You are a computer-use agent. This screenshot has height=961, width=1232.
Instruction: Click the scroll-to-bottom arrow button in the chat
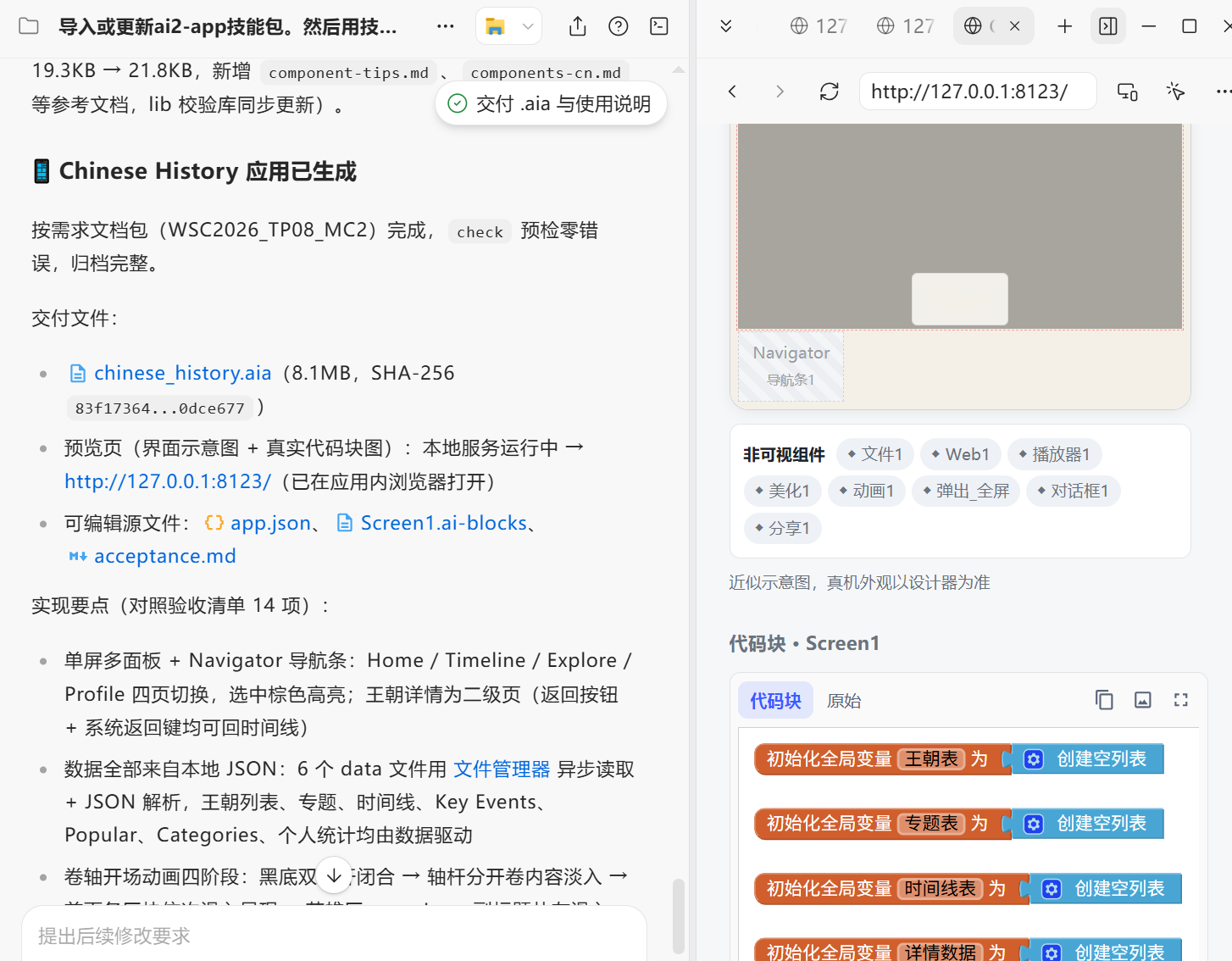coord(334,875)
